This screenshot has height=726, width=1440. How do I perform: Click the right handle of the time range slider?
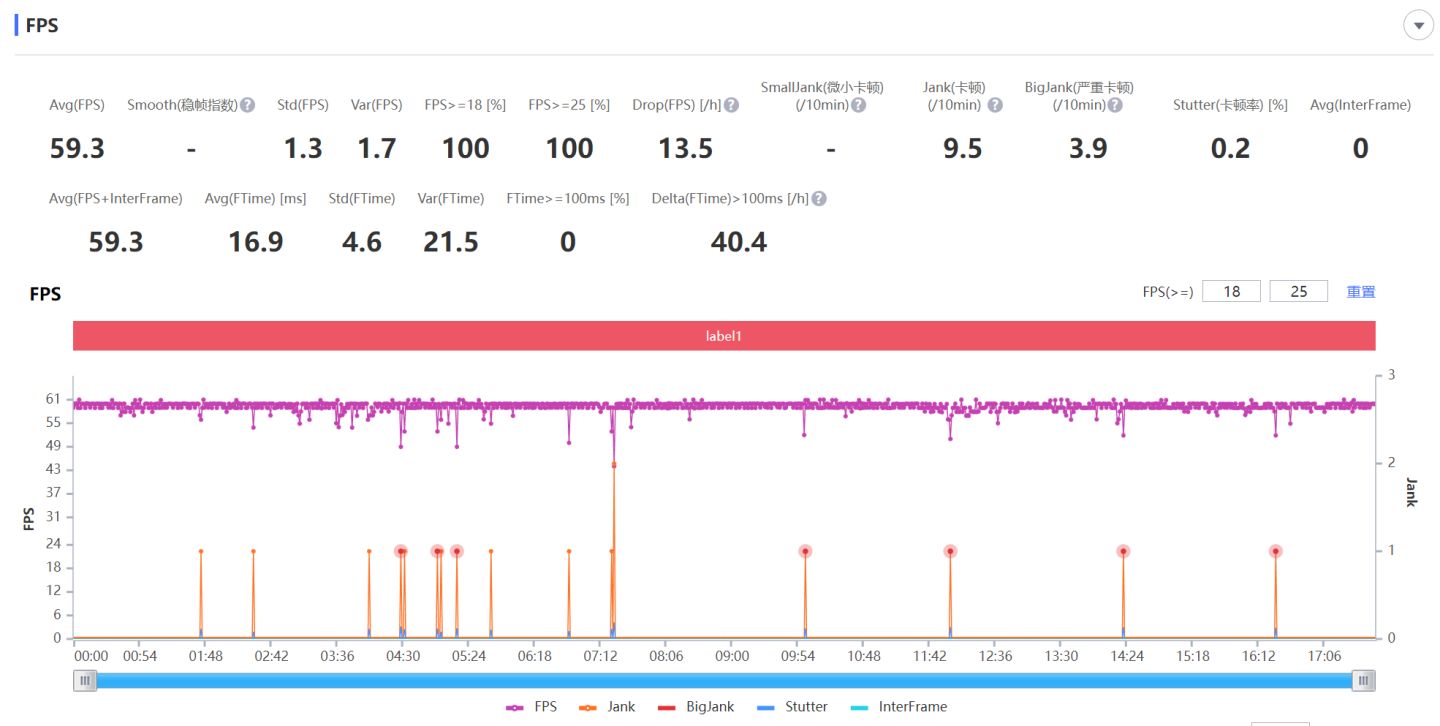[1363, 681]
